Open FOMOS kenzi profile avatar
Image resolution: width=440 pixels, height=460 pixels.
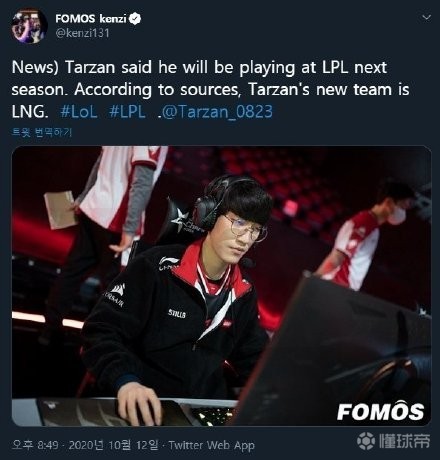(29, 26)
